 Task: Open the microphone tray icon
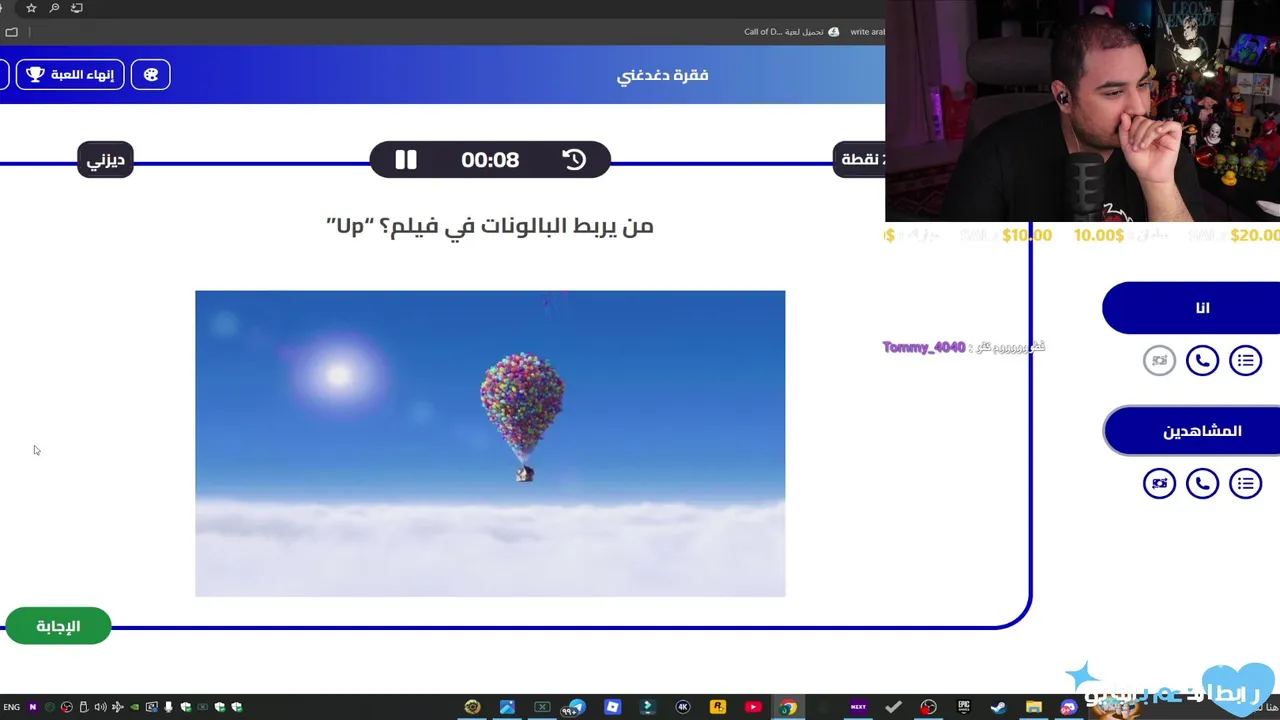click(x=168, y=707)
